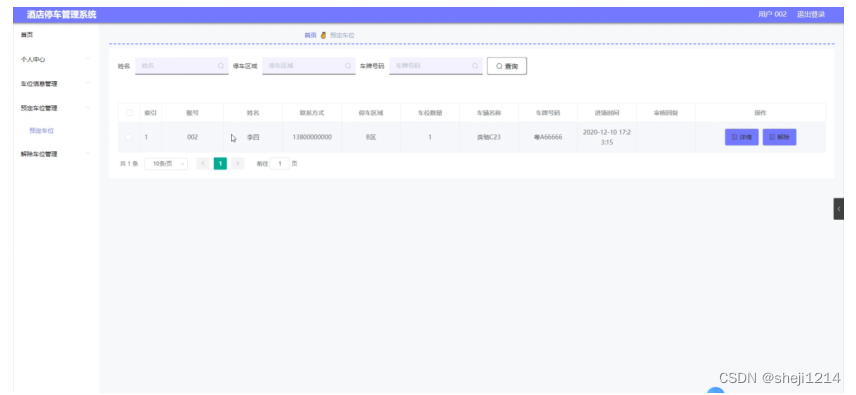Click the 酒店停车管理系统 title
Viewport: 856px width, 395px height.
[61, 15]
